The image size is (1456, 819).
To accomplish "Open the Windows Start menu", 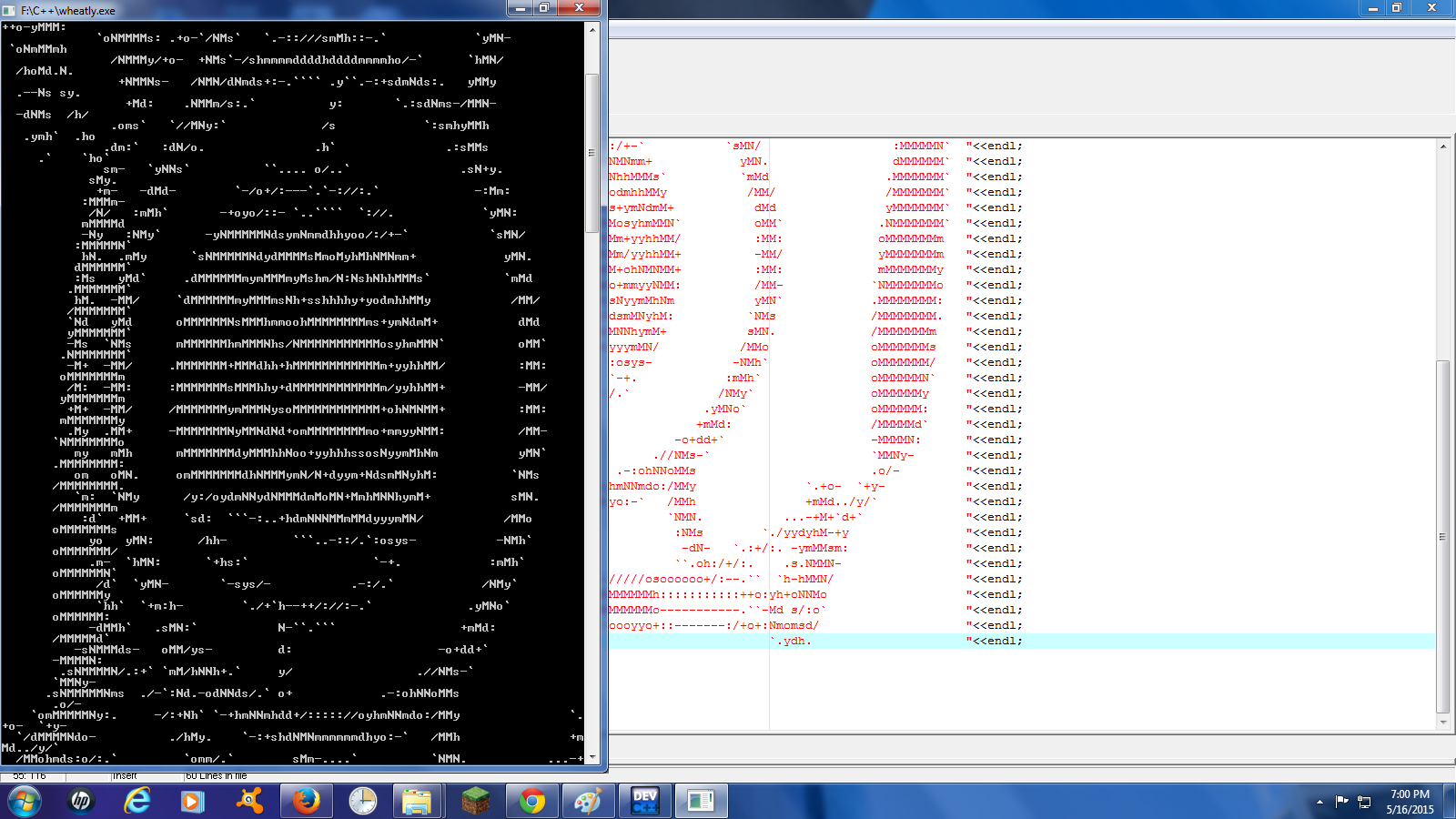I will click(x=24, y=801).
